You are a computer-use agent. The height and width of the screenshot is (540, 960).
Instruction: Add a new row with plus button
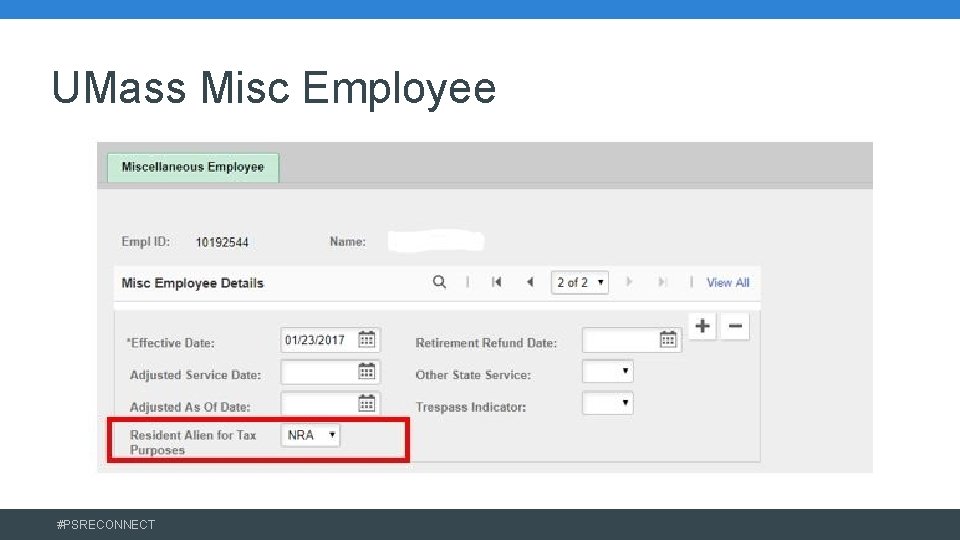coord(702,326)
